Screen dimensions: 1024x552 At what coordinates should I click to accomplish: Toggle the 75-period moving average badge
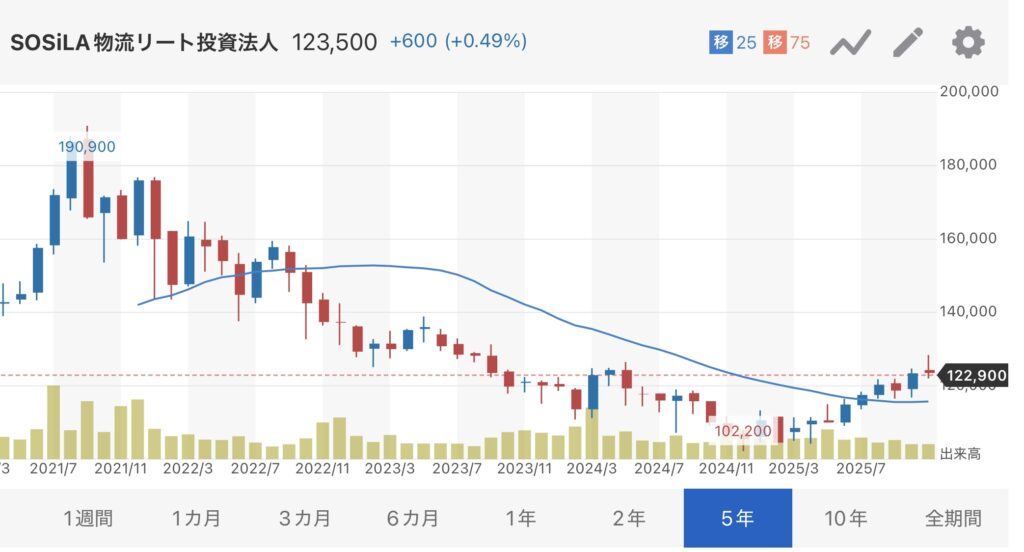(x=786, y=43)
